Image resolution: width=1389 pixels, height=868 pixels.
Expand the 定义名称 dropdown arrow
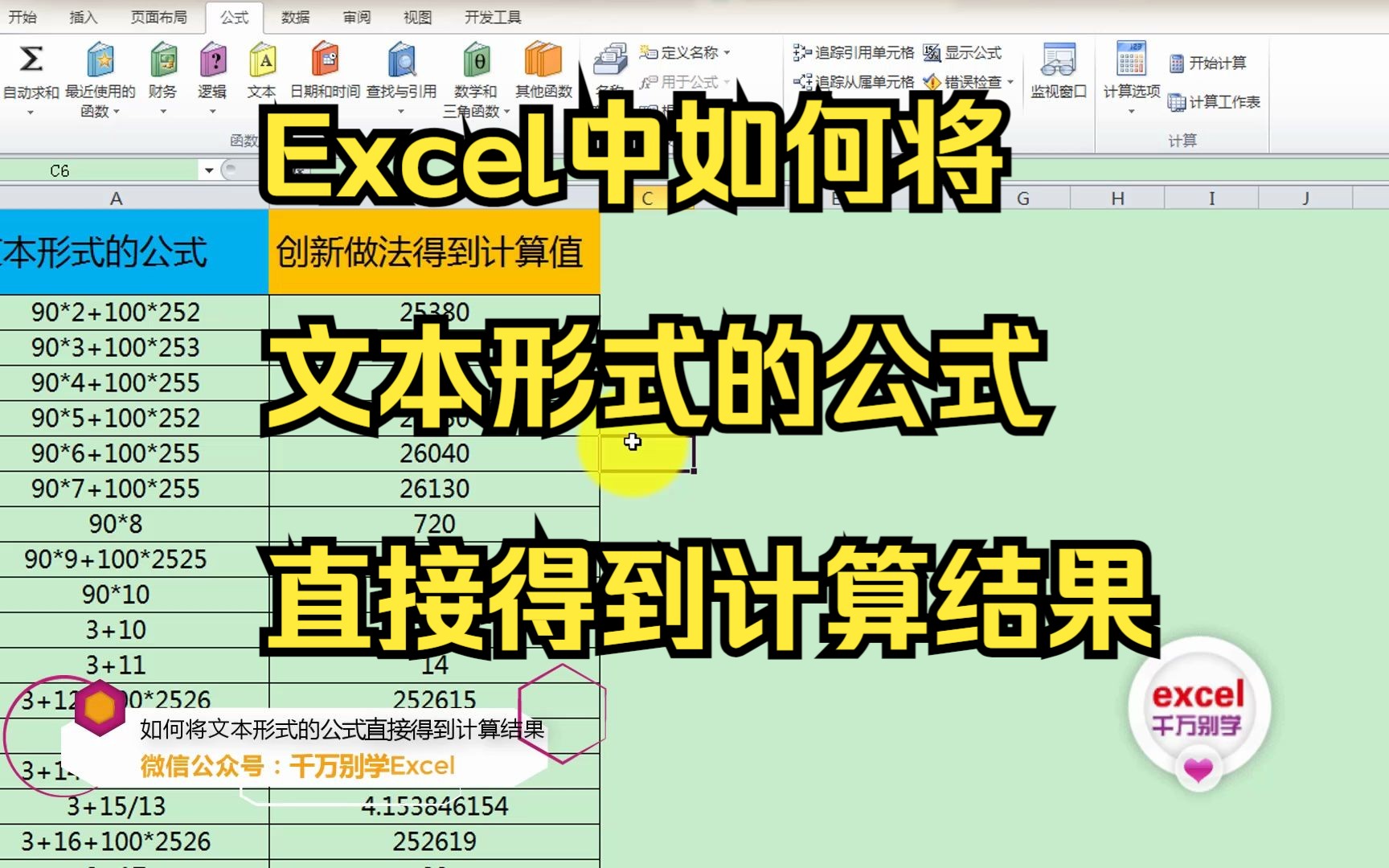[x=727, y=51]
